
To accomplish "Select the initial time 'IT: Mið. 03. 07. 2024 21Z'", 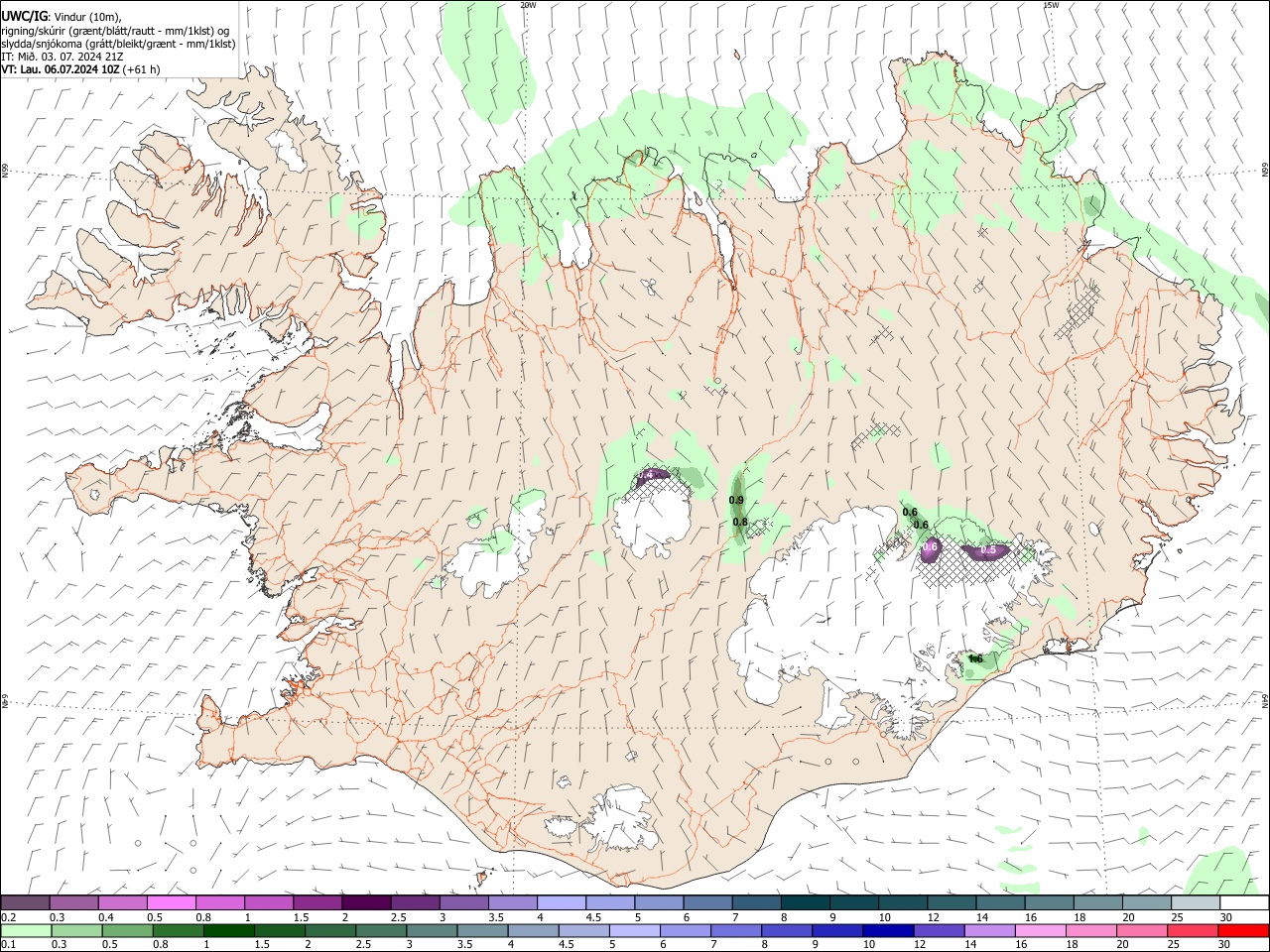I will [x=63, y=57].
